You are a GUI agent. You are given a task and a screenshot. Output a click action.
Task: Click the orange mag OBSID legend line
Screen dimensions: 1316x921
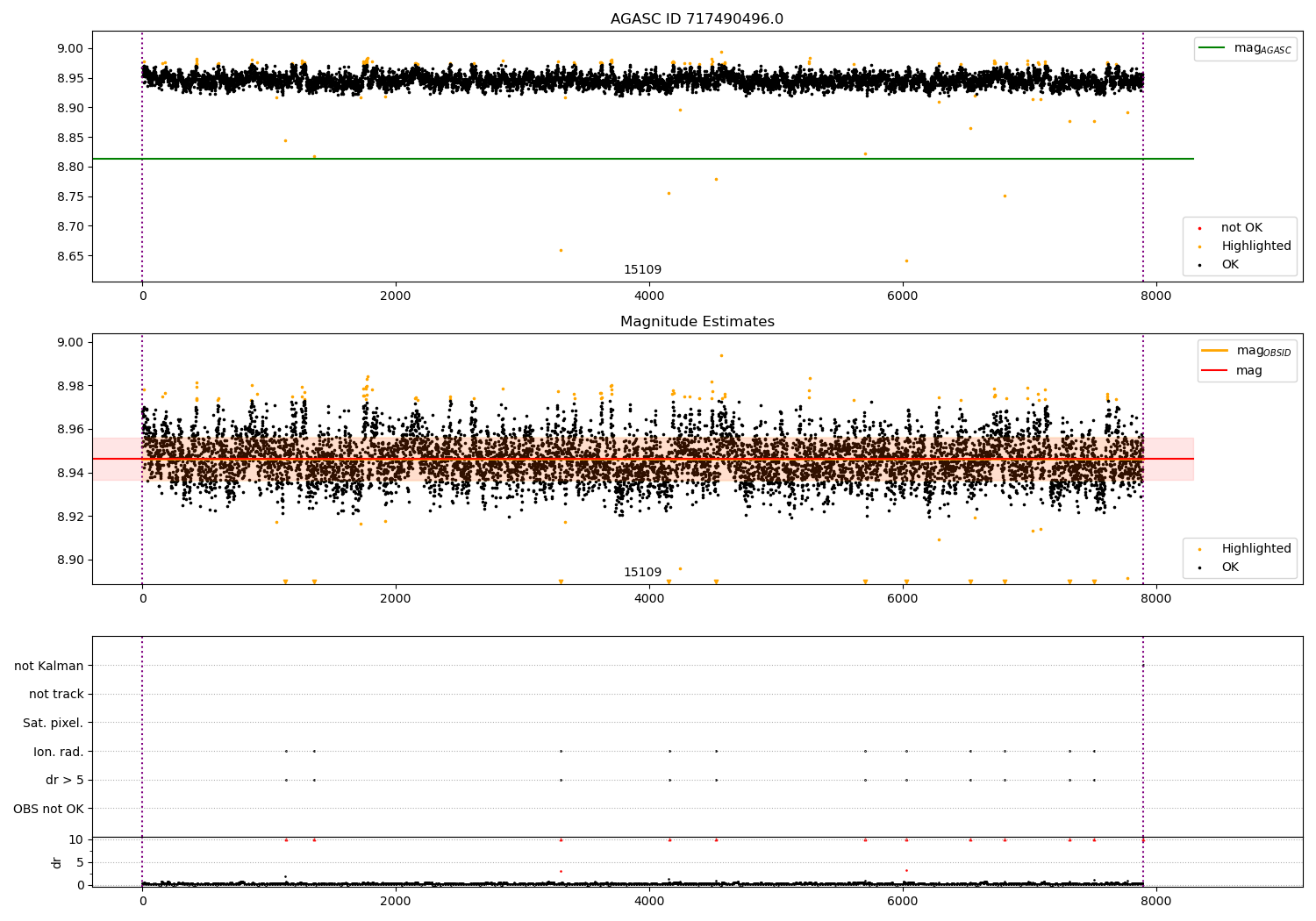click(x=1214, y=351)
